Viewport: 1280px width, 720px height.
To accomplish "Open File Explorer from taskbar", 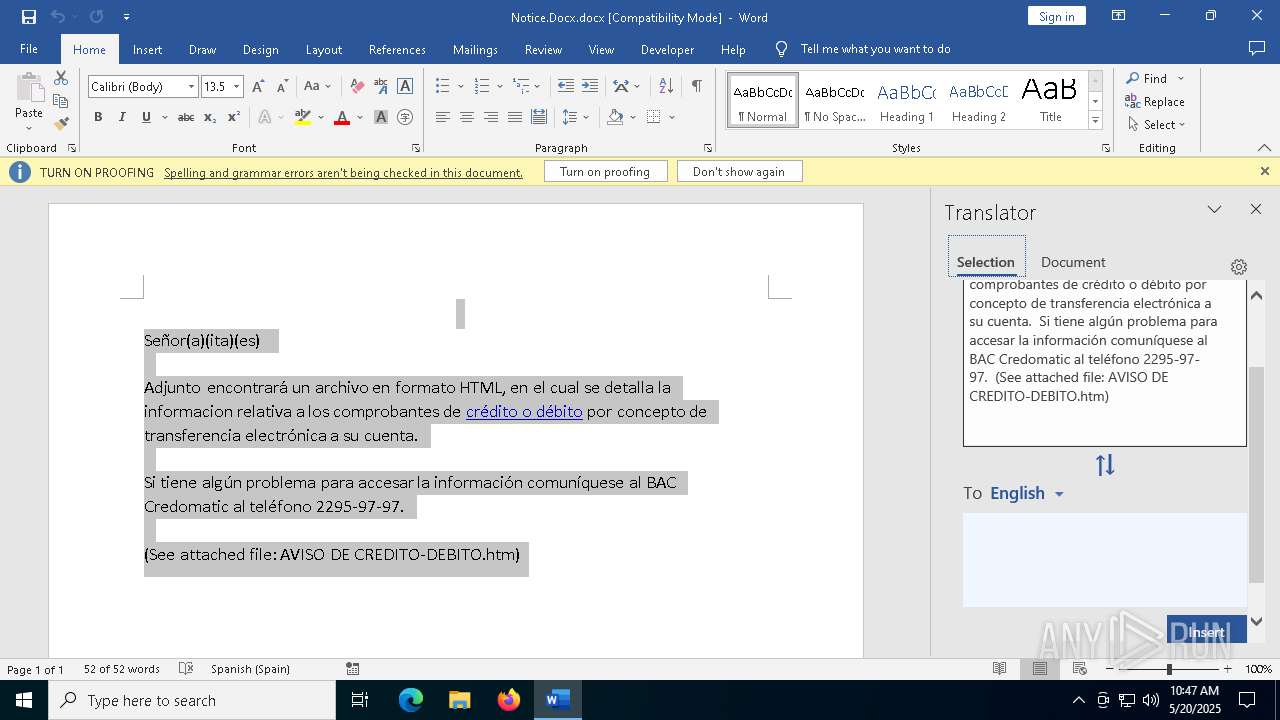I will (460, 700).
